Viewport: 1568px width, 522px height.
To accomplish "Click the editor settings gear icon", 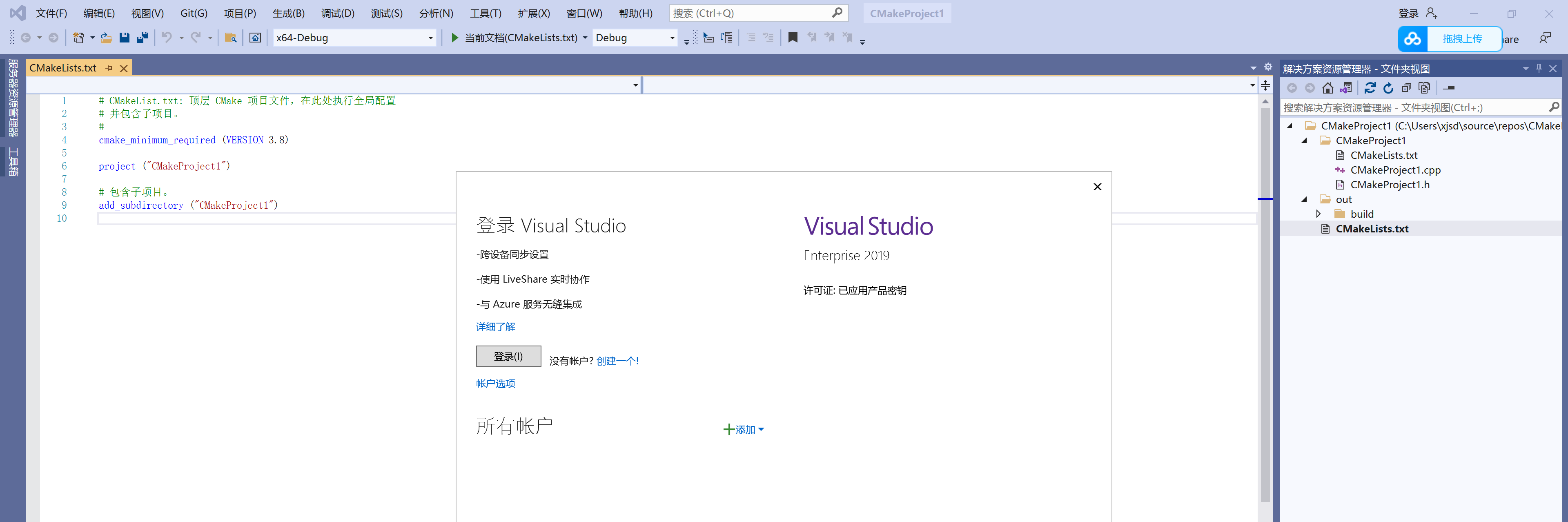I will point(1268,67).
